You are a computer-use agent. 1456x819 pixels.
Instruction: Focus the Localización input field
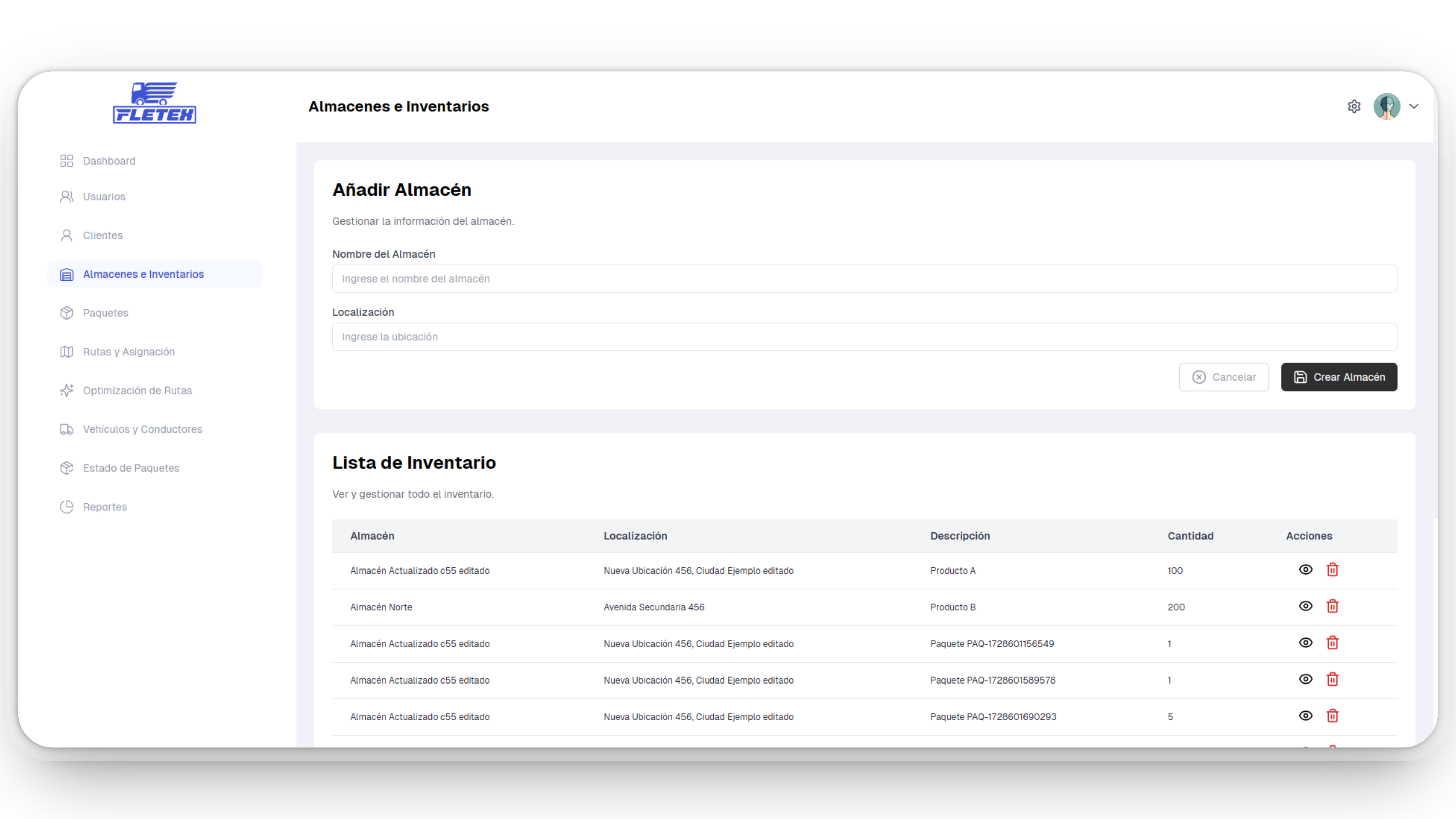pos(864,337)
